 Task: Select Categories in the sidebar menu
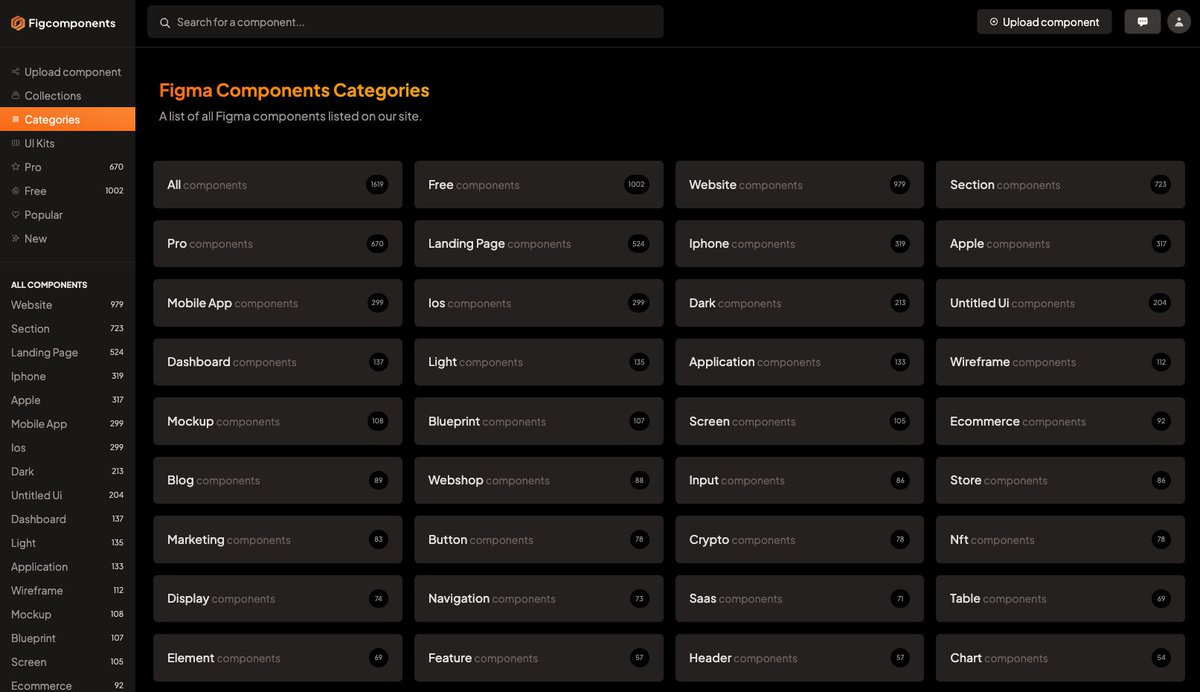point(52,120)
